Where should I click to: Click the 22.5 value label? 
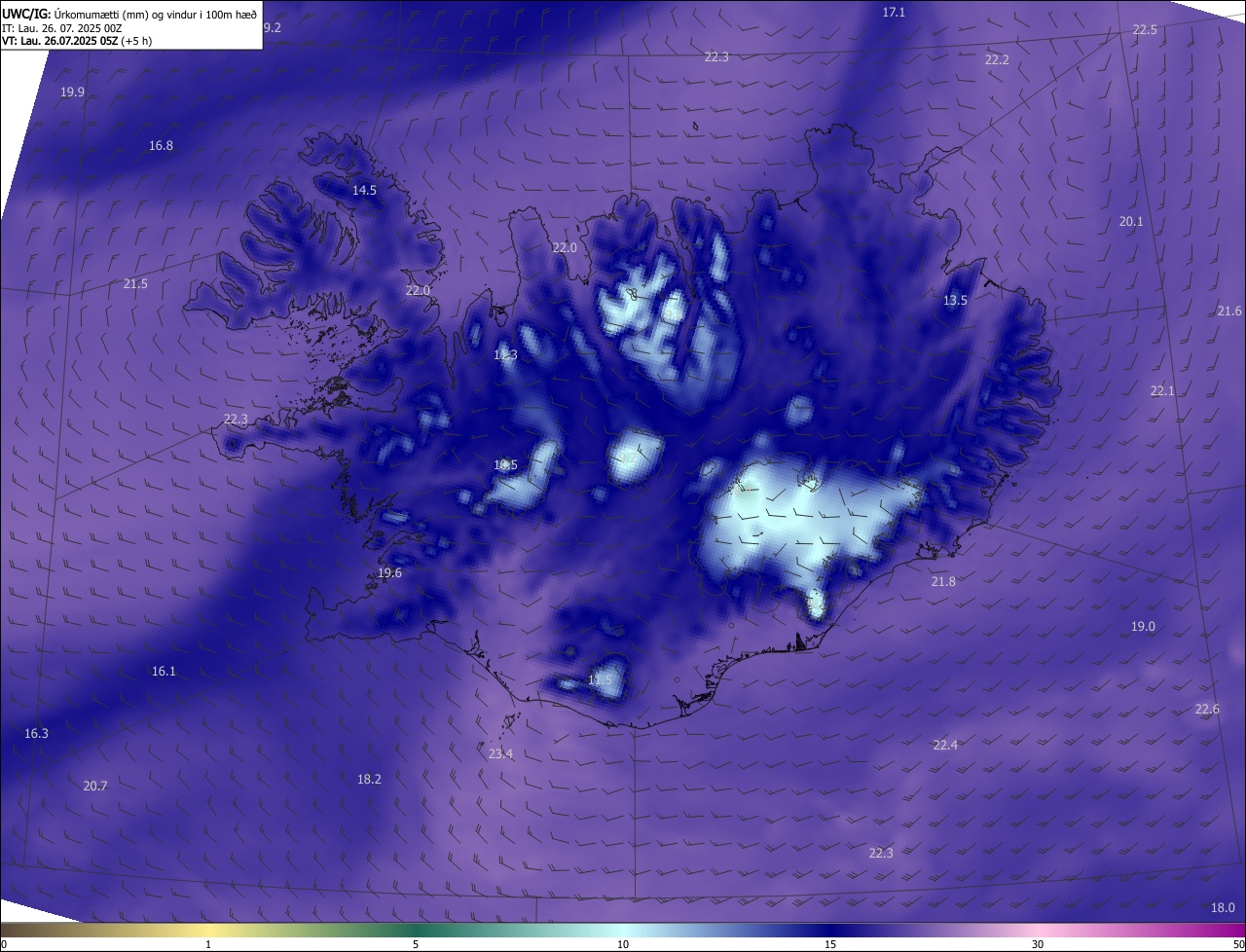coord(1145,30)
